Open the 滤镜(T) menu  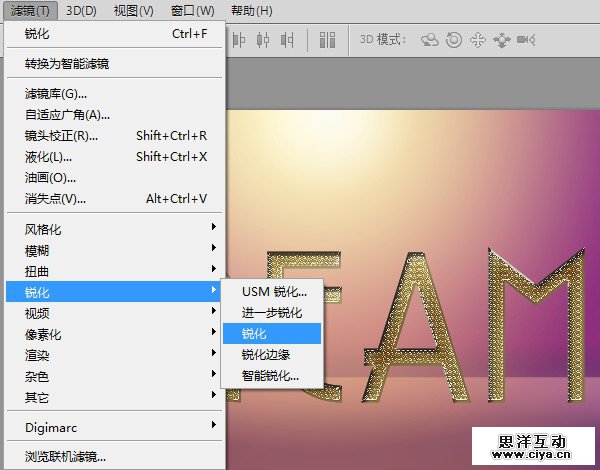30,11
